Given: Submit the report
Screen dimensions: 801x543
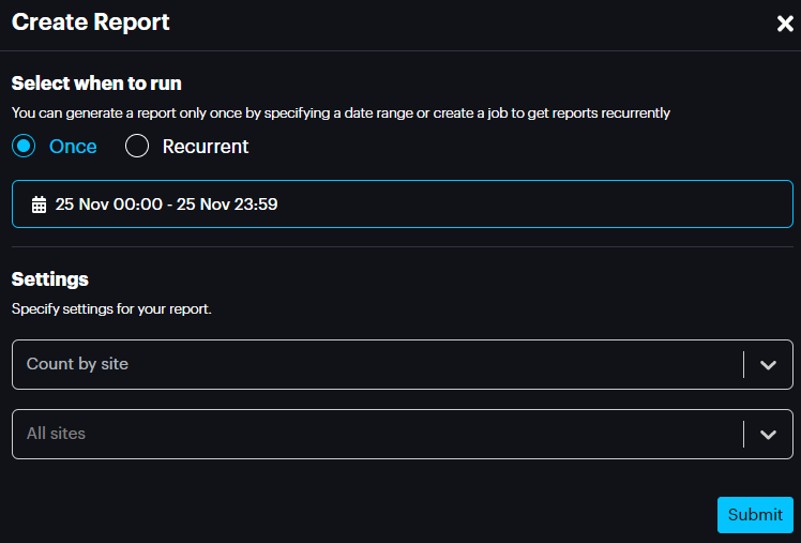Looking at the screenshot, I should click(x=755, y=515).
